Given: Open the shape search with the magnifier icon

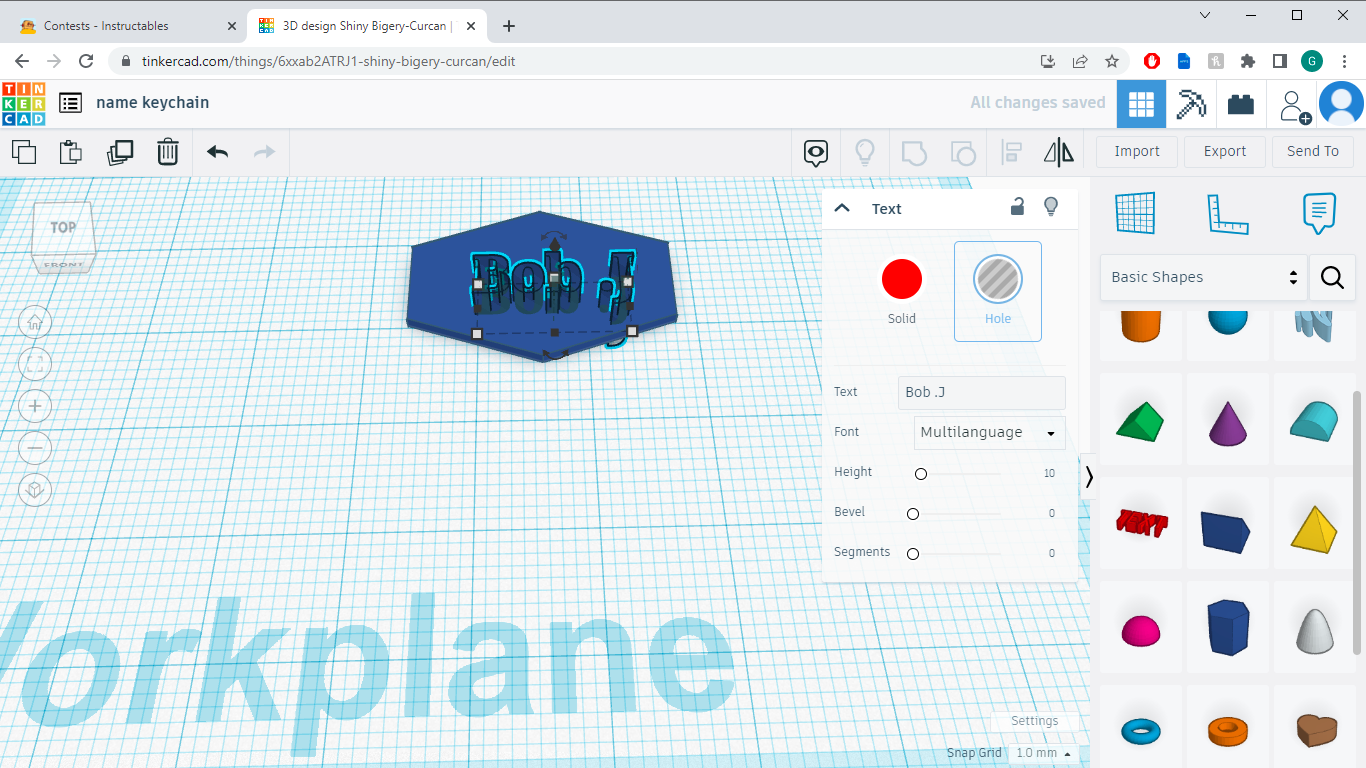Looking at the screenshot, I should click(1332, 277).
